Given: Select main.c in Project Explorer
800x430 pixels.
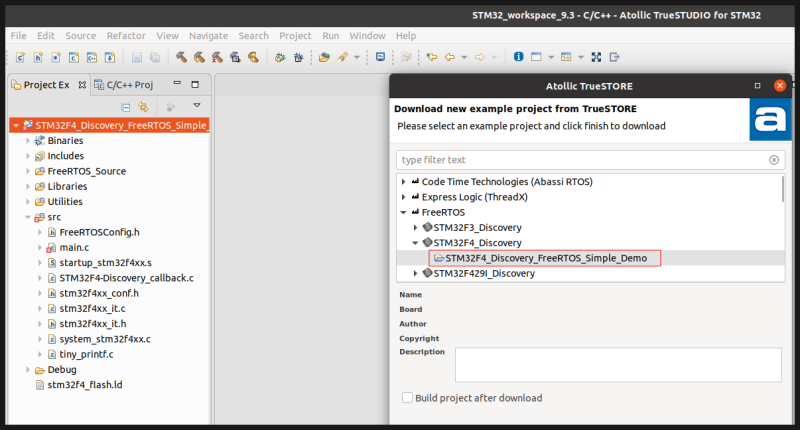Looking at the screenshot, I should coord(74,247).
